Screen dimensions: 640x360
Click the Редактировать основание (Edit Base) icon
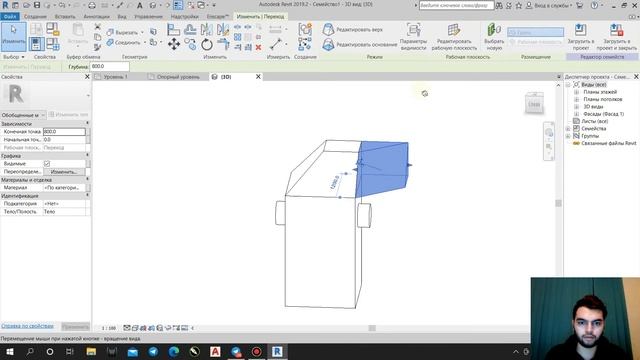click(328, 44)
